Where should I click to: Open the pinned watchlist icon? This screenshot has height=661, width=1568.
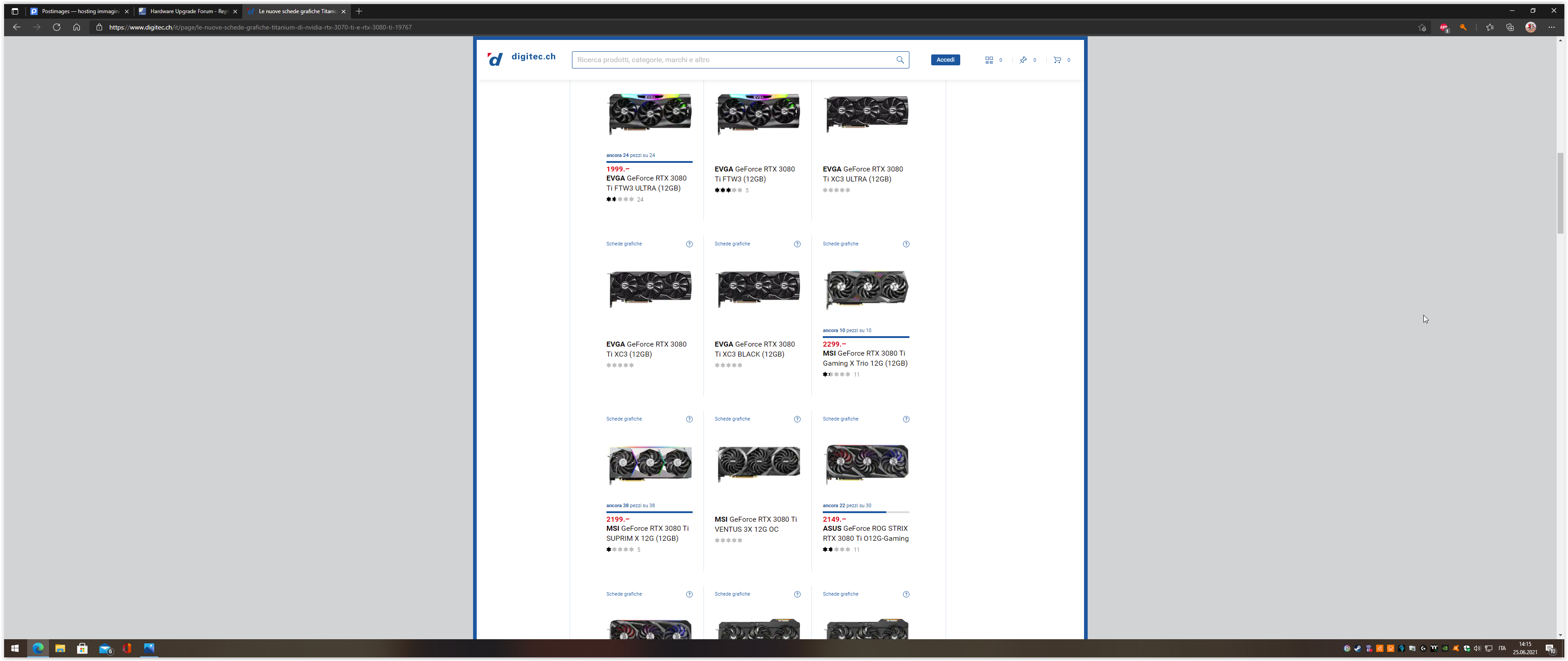(1023, 59)
